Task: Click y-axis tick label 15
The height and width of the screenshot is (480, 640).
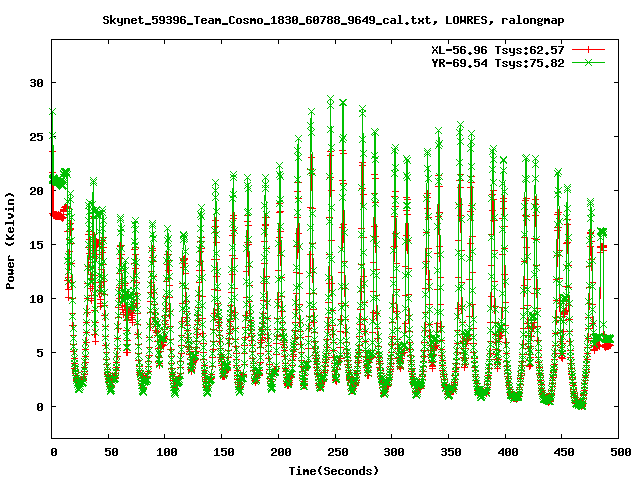Action: click(x=36, y=244)
